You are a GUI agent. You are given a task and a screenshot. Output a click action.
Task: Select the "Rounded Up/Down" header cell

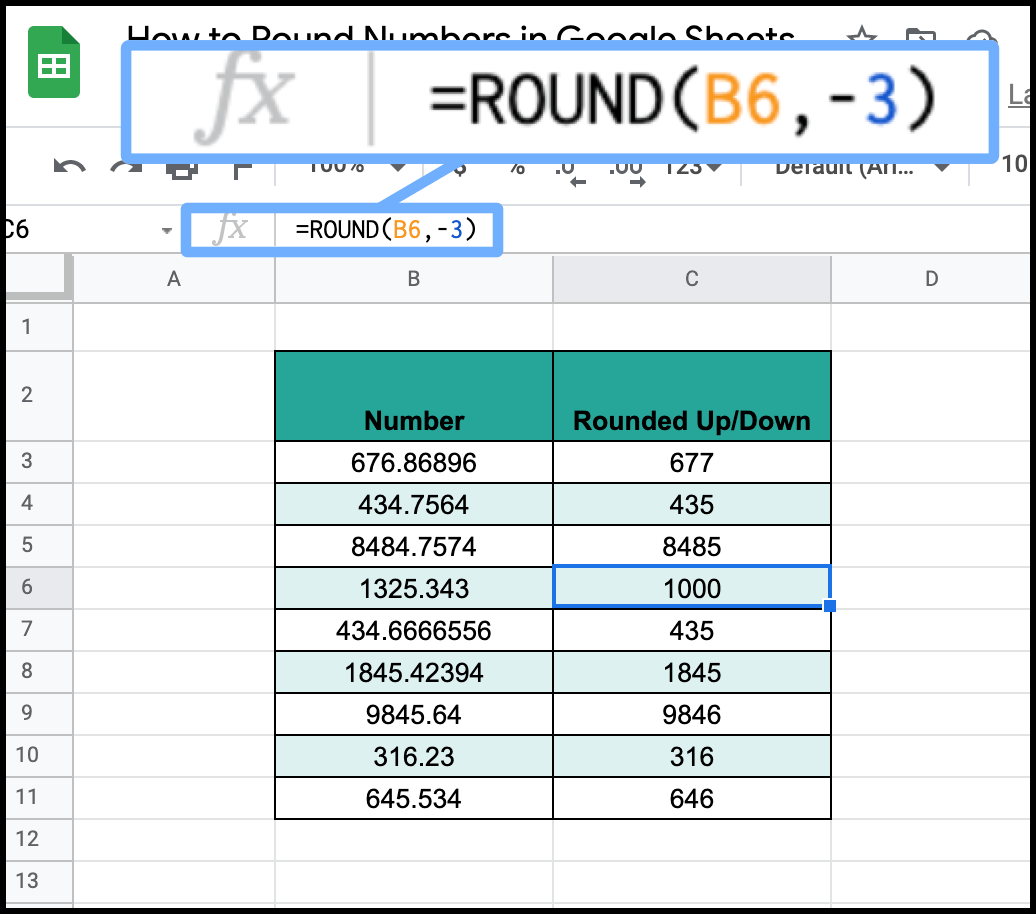click(692, 396)
